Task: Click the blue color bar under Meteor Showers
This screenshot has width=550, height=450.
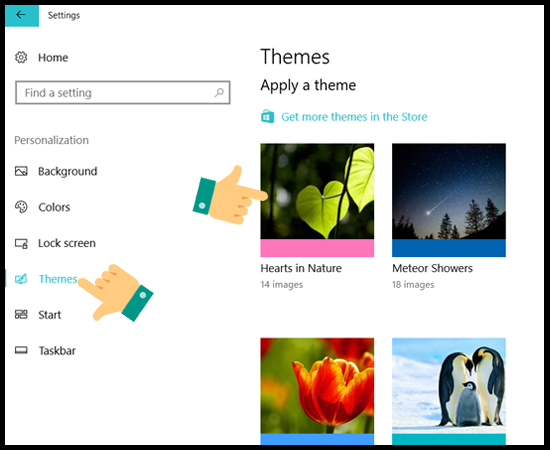Action: pos(449,248)
